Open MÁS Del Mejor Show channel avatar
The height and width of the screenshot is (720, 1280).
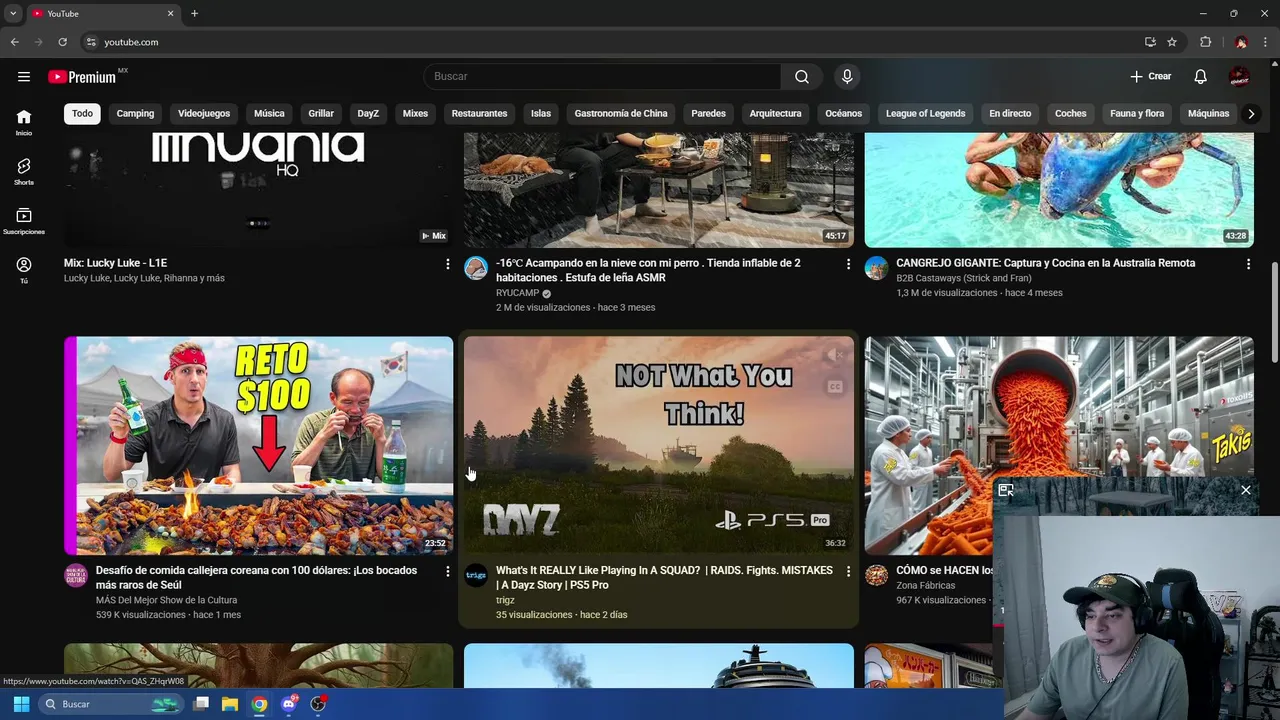tap(76, 575)
